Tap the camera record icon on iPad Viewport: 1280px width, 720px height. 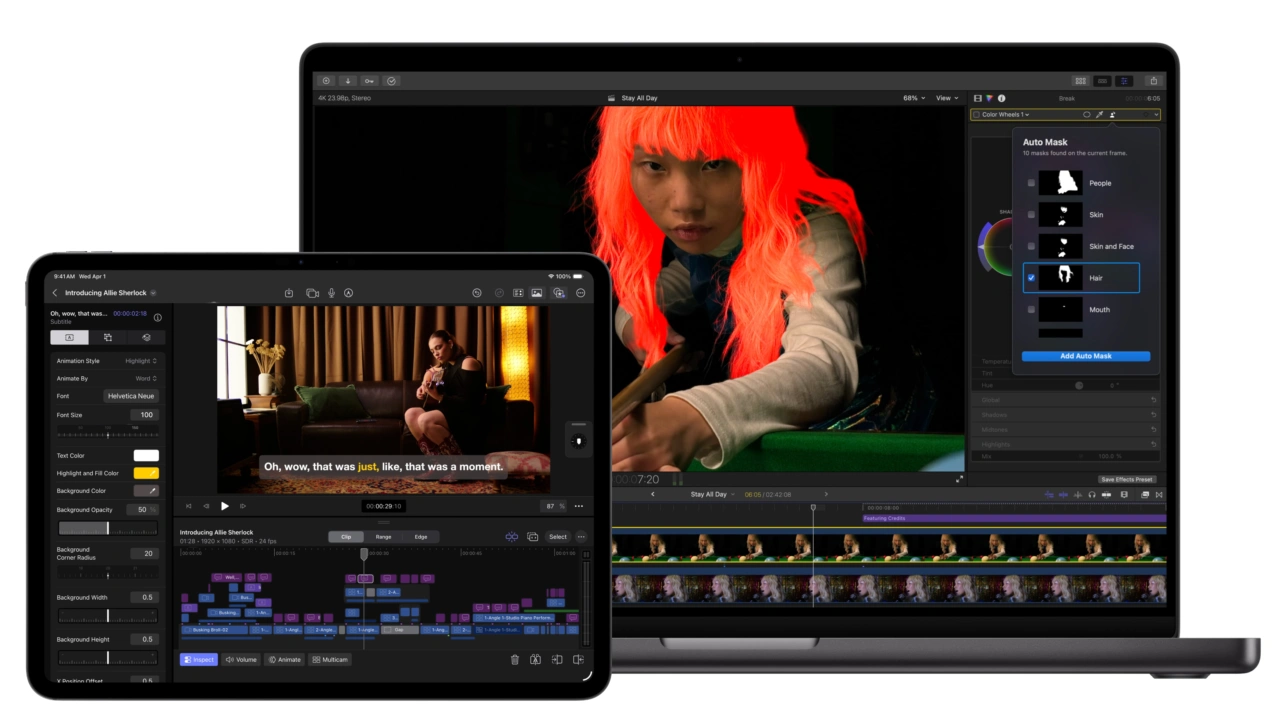click(312, 293)
